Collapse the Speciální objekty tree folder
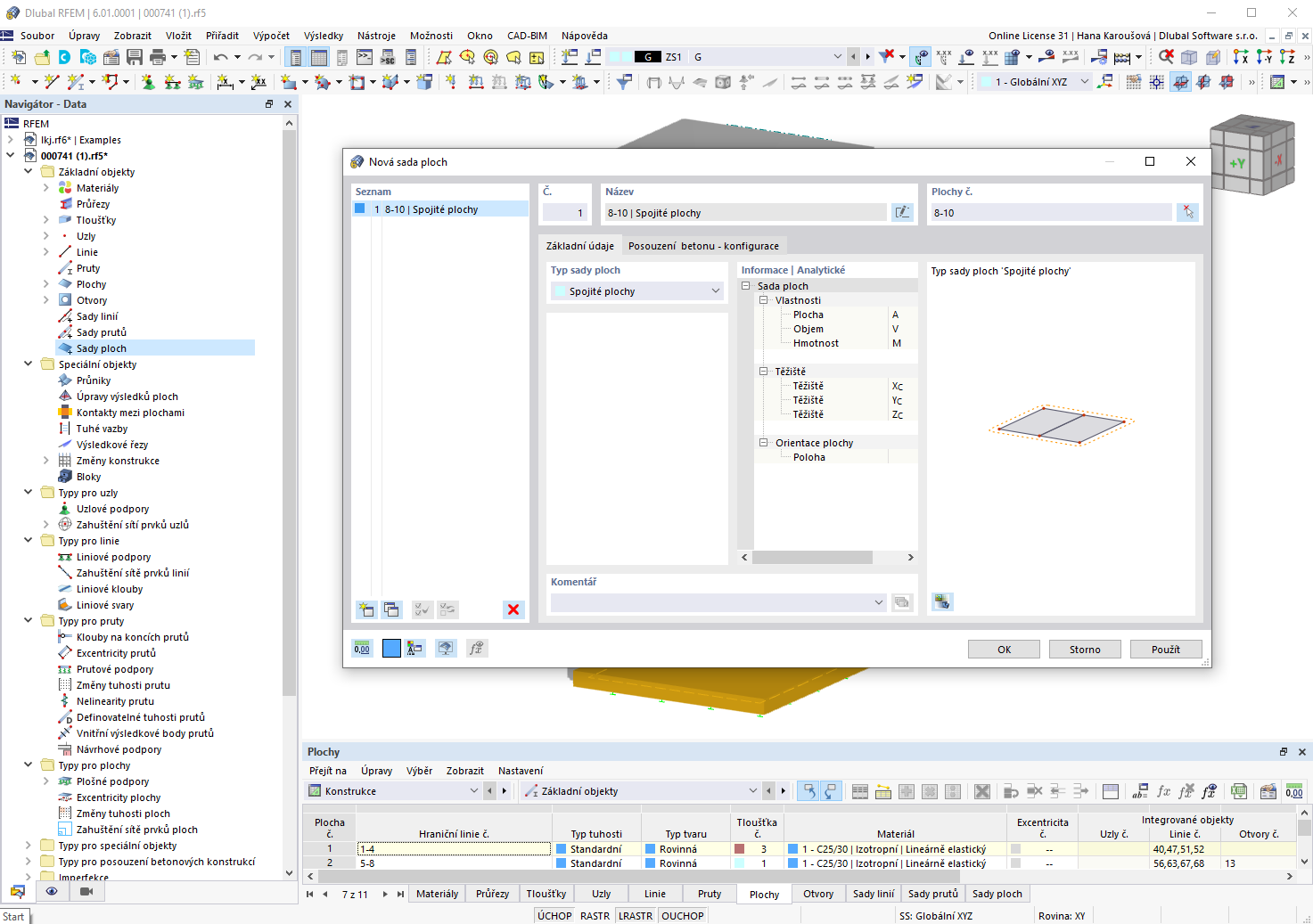This screenshot has height=924, width=1313. click(29, 364)
